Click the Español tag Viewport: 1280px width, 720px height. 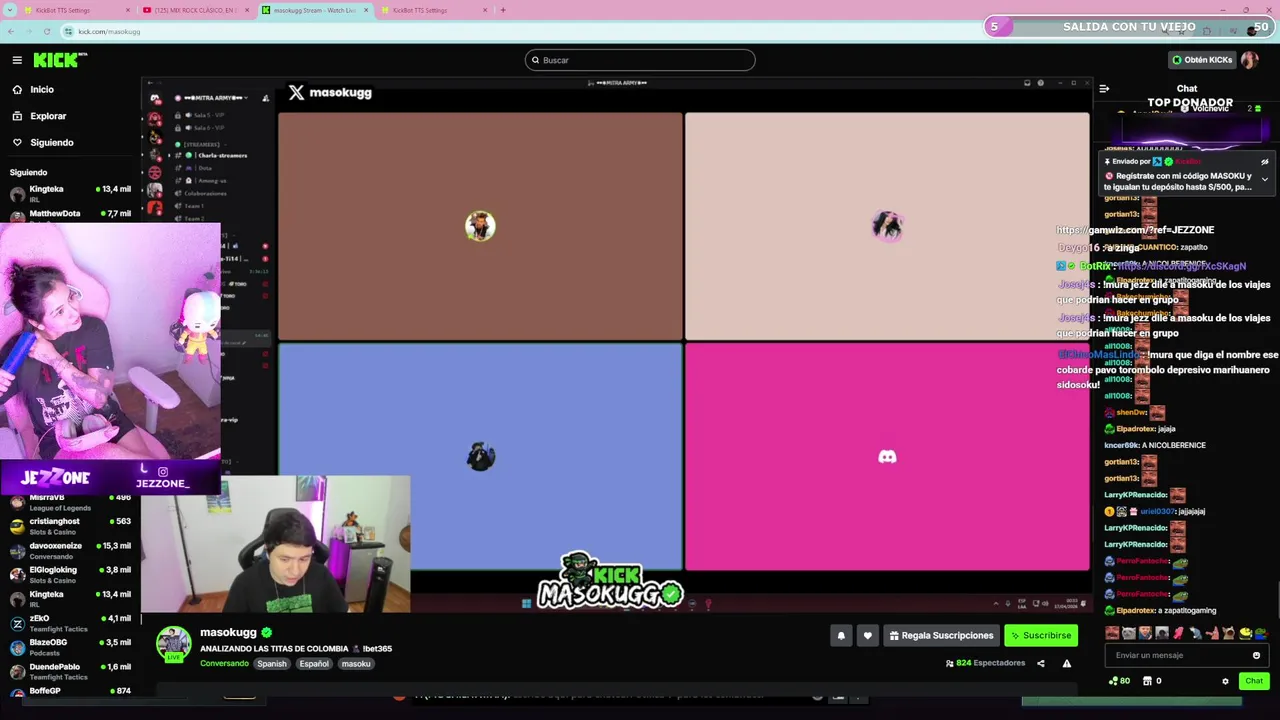coord(314,664)
